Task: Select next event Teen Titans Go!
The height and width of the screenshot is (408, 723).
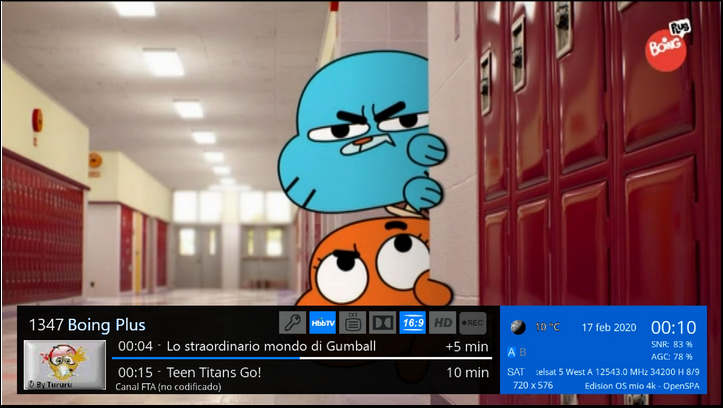Action: [214, 372]
